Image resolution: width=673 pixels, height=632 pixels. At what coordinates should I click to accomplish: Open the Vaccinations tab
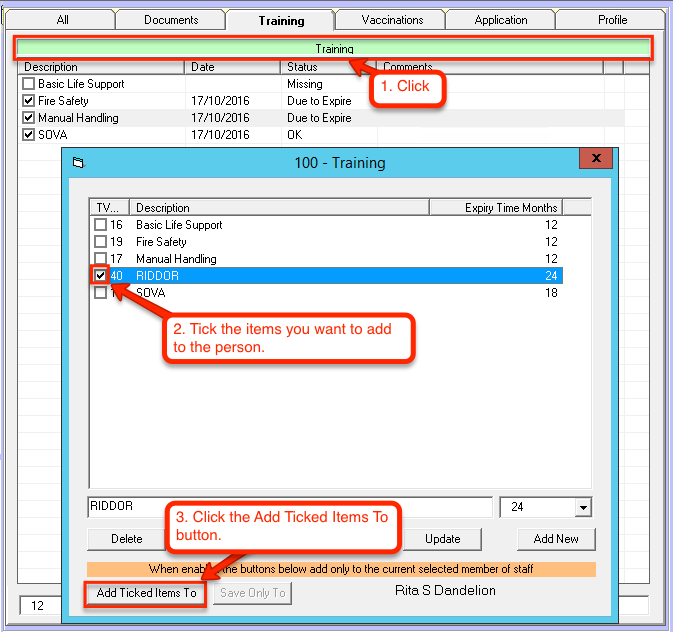point(389,20)
